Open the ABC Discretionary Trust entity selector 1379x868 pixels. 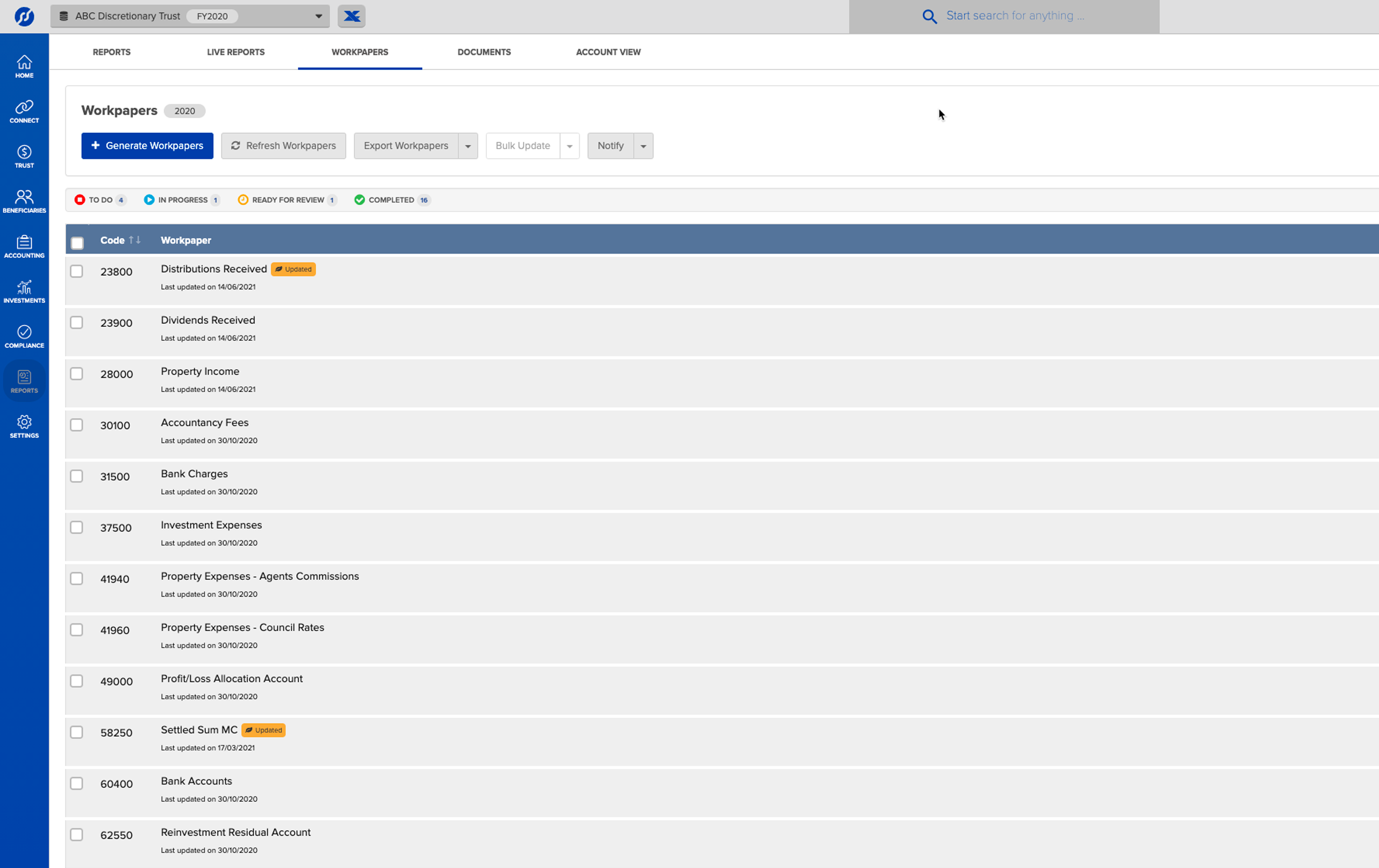190,16
